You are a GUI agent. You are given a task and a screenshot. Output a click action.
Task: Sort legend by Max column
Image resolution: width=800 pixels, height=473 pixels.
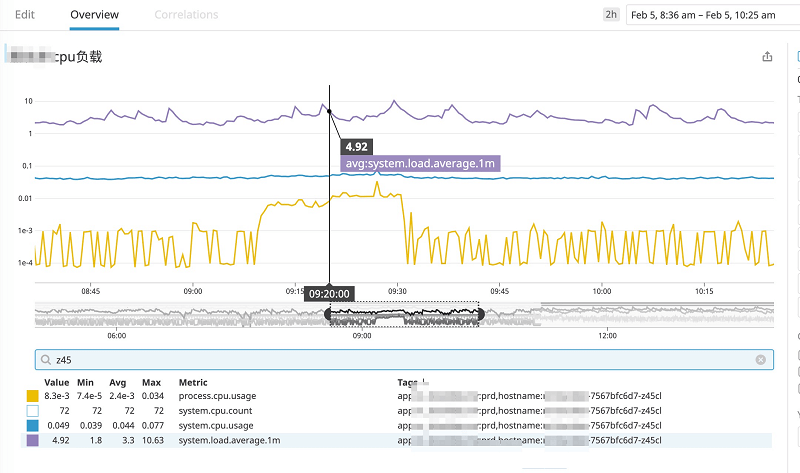[x=151, y=382]
